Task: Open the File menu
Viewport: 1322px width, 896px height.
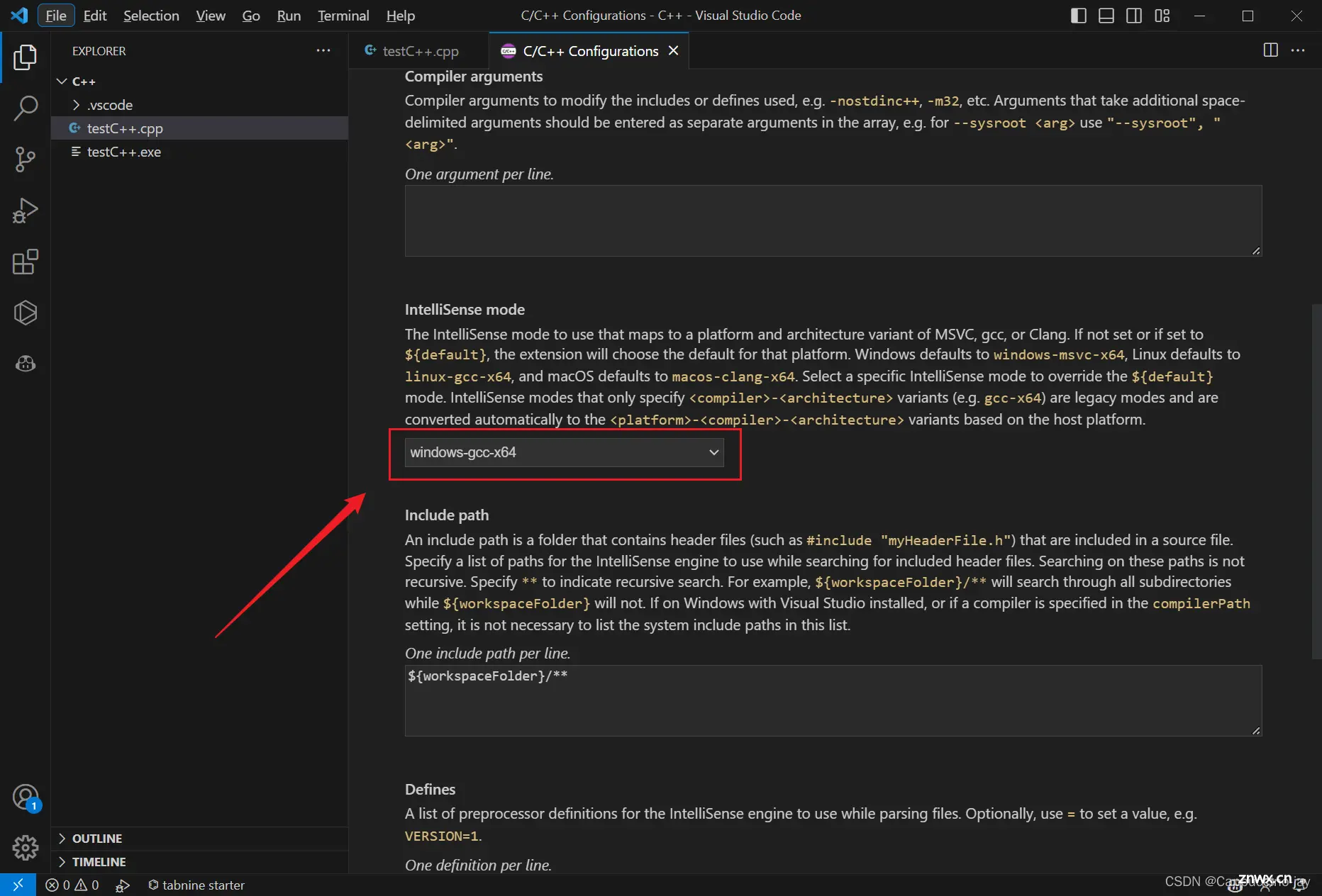Action: click(56, 16)
